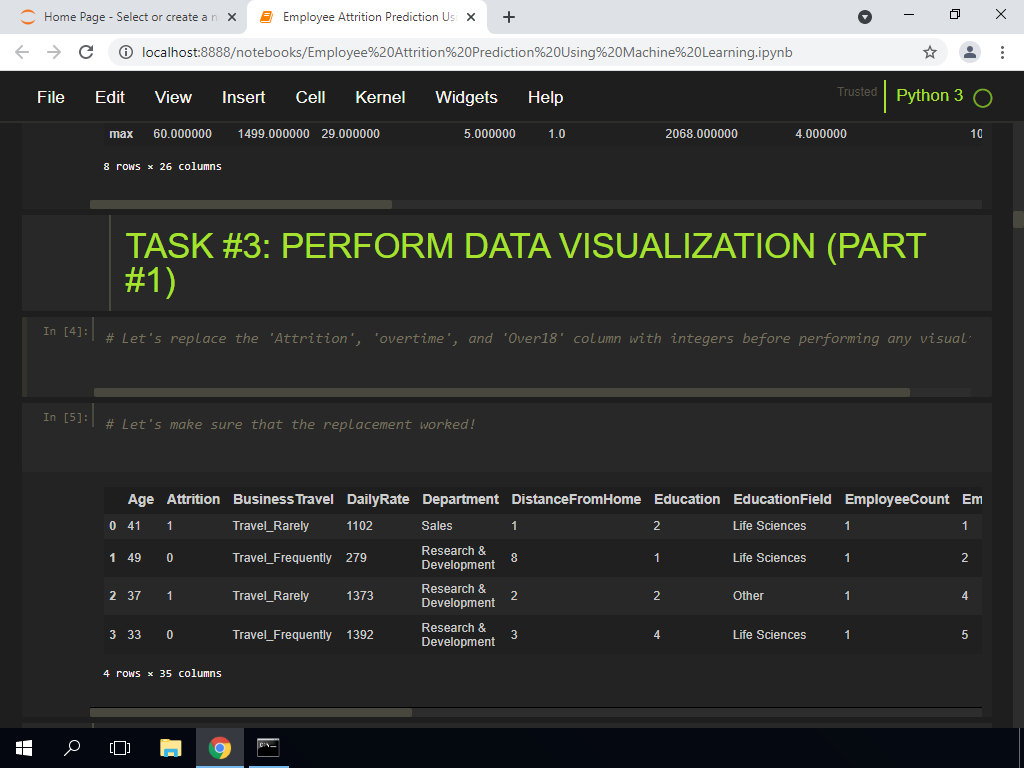Open the Kernel menu
Screen dimensions: 1024x768
click(x=380, y=97)
